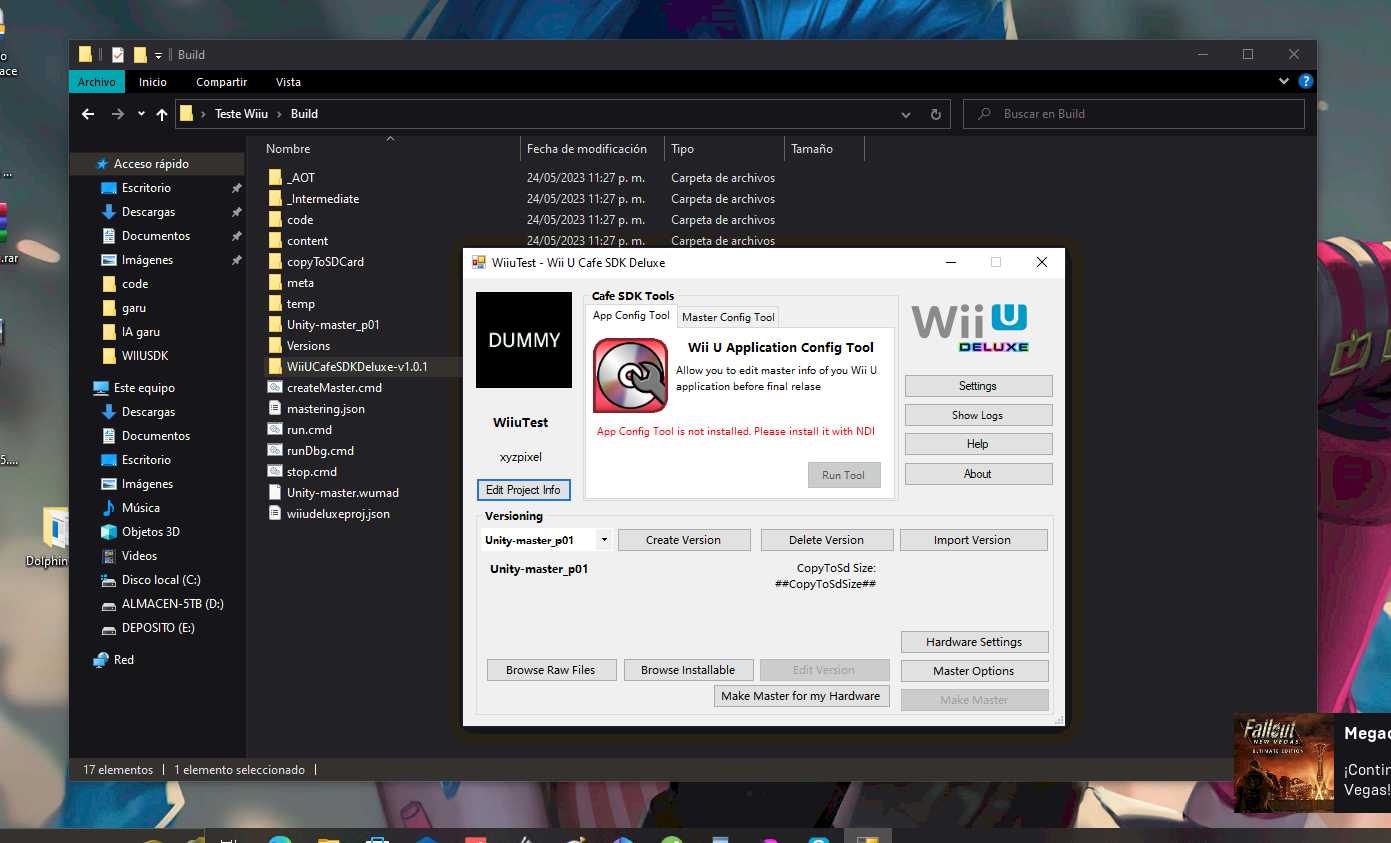Click the Música icon in sidebar
Screen dimensions: 1391x843
[x=109, y=508]
